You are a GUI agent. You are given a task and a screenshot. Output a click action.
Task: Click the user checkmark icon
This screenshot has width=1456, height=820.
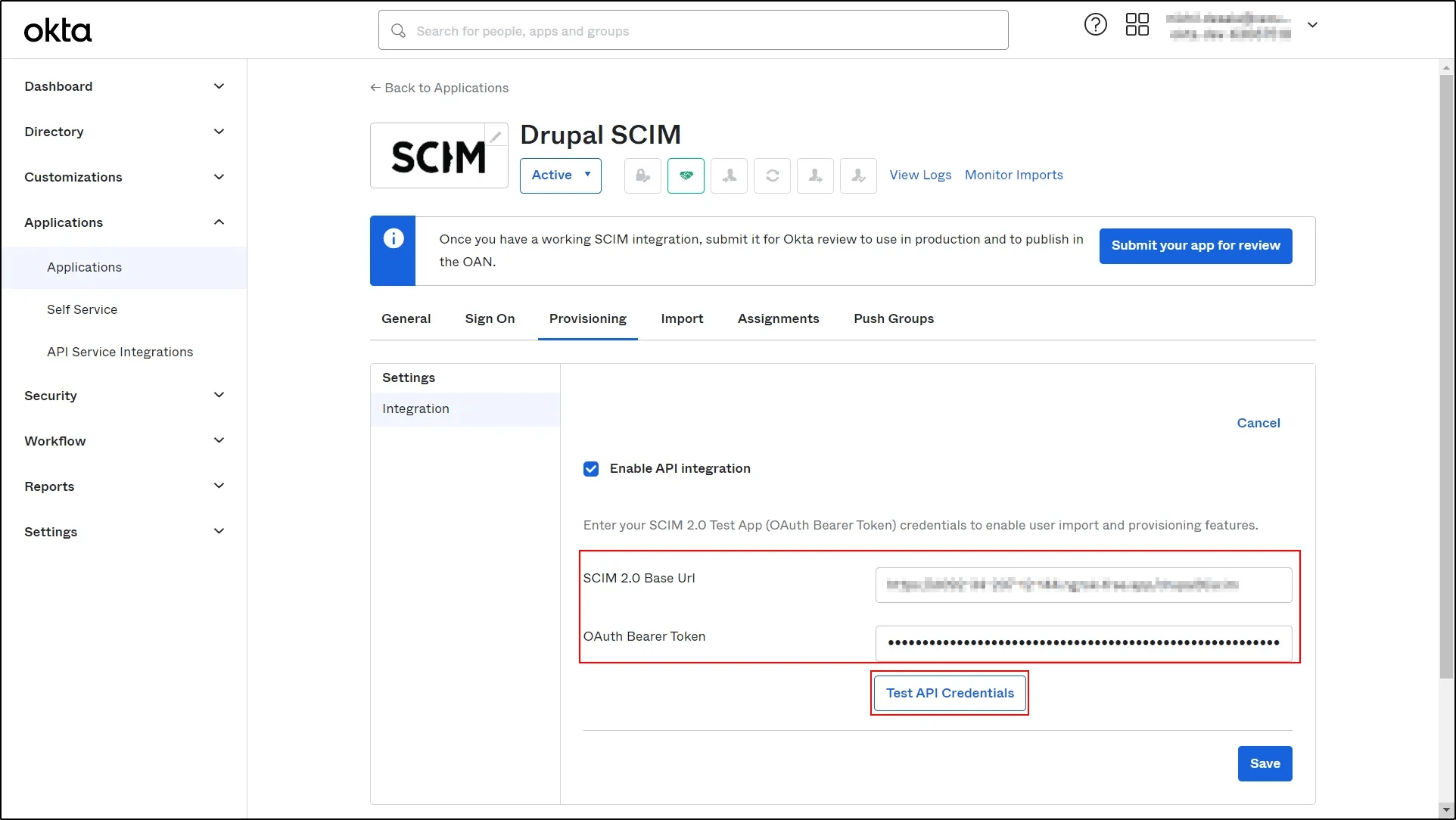coord(858,175)
